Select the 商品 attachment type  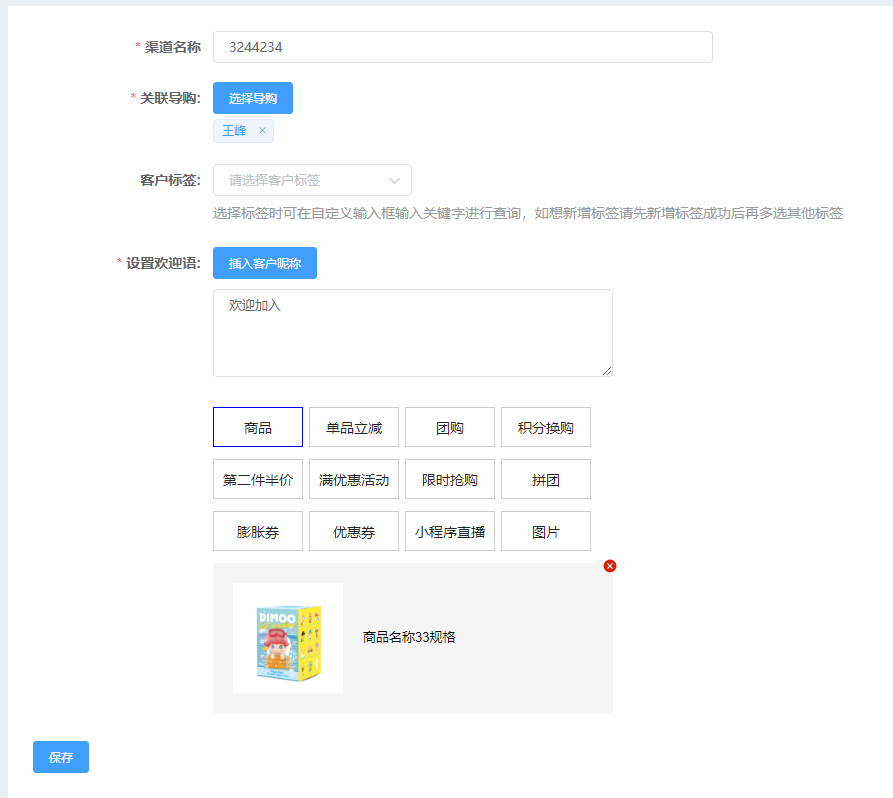point(257,427)
